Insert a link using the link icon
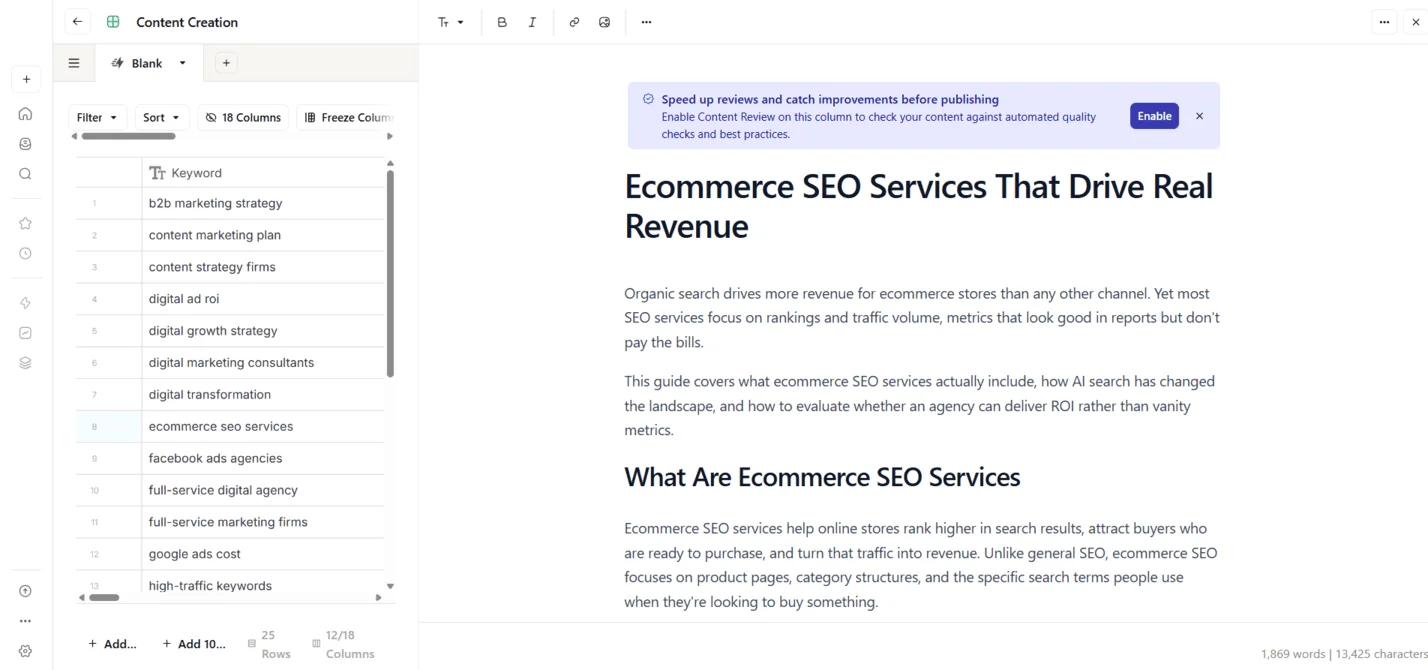Image resolution: width=1428 pixels, height=670 pixels. pos(574,22)
